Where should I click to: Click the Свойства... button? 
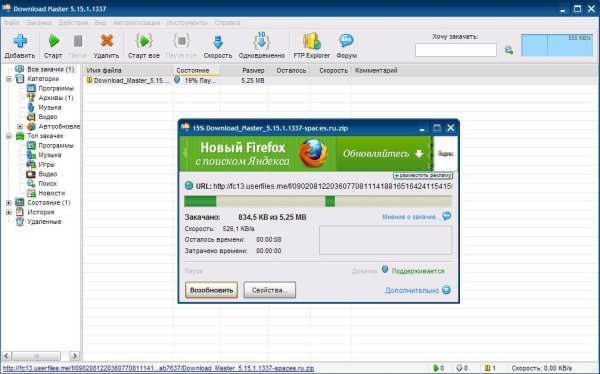click(270, 290)
